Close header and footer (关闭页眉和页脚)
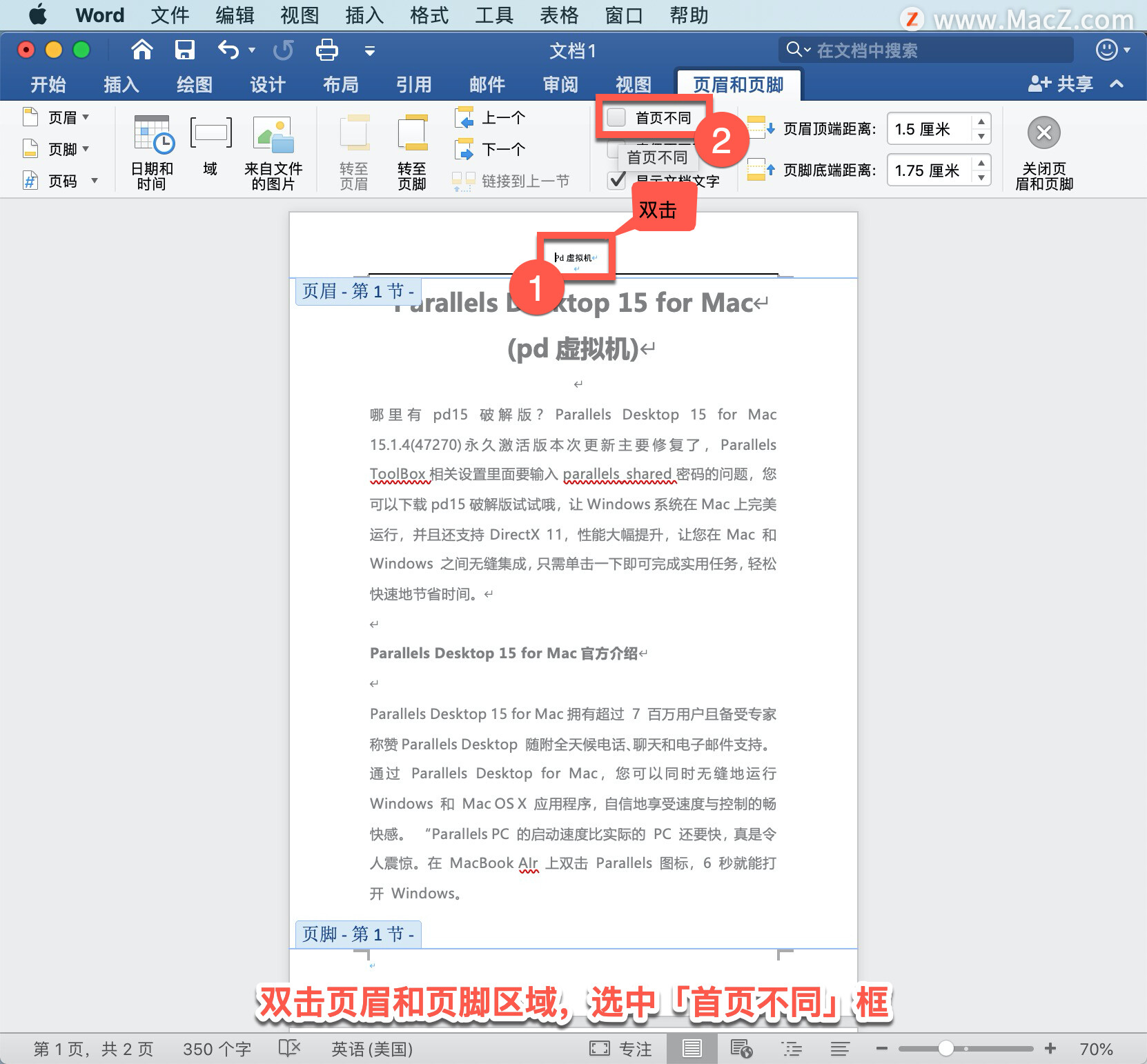Viewport: 1147px width, 1064px height. click(x=1044, y=152)
